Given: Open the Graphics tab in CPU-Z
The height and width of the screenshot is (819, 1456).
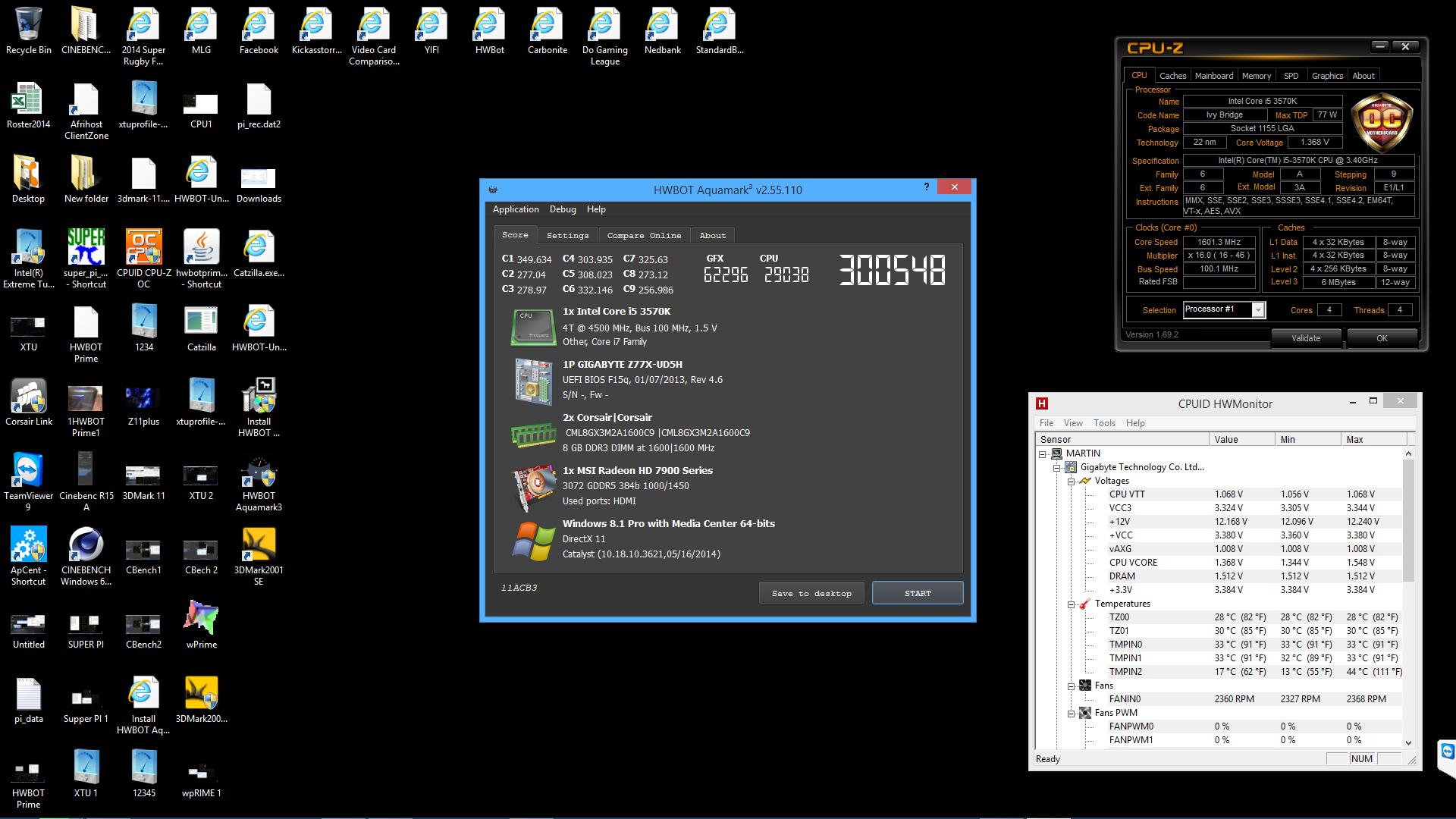Looking at the screenshot, I should click(x=1327, y=76).
